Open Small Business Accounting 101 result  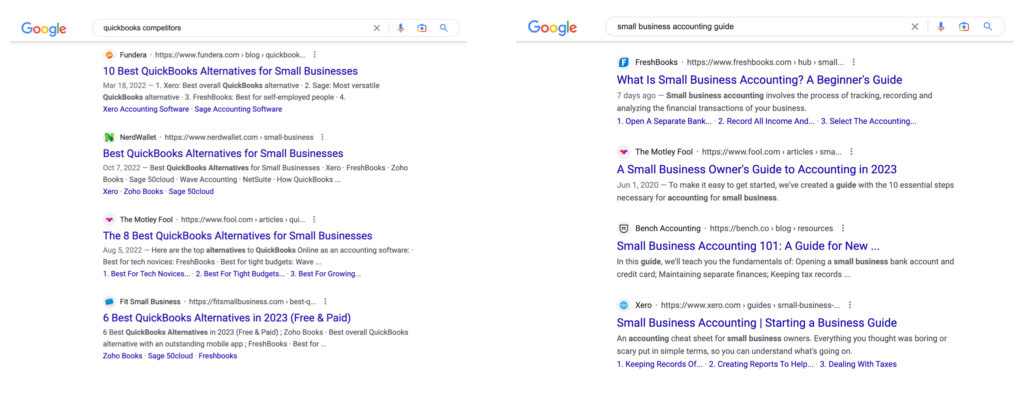748,246
